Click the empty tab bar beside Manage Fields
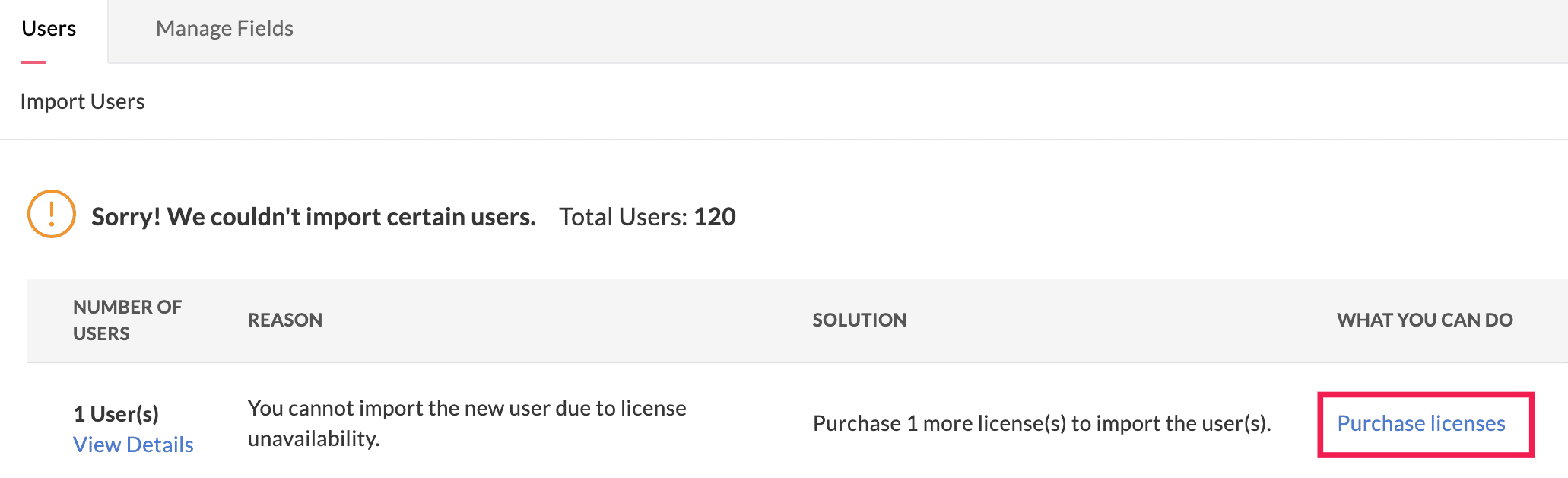The image size is (1568, 478). (x=913, y=30)
